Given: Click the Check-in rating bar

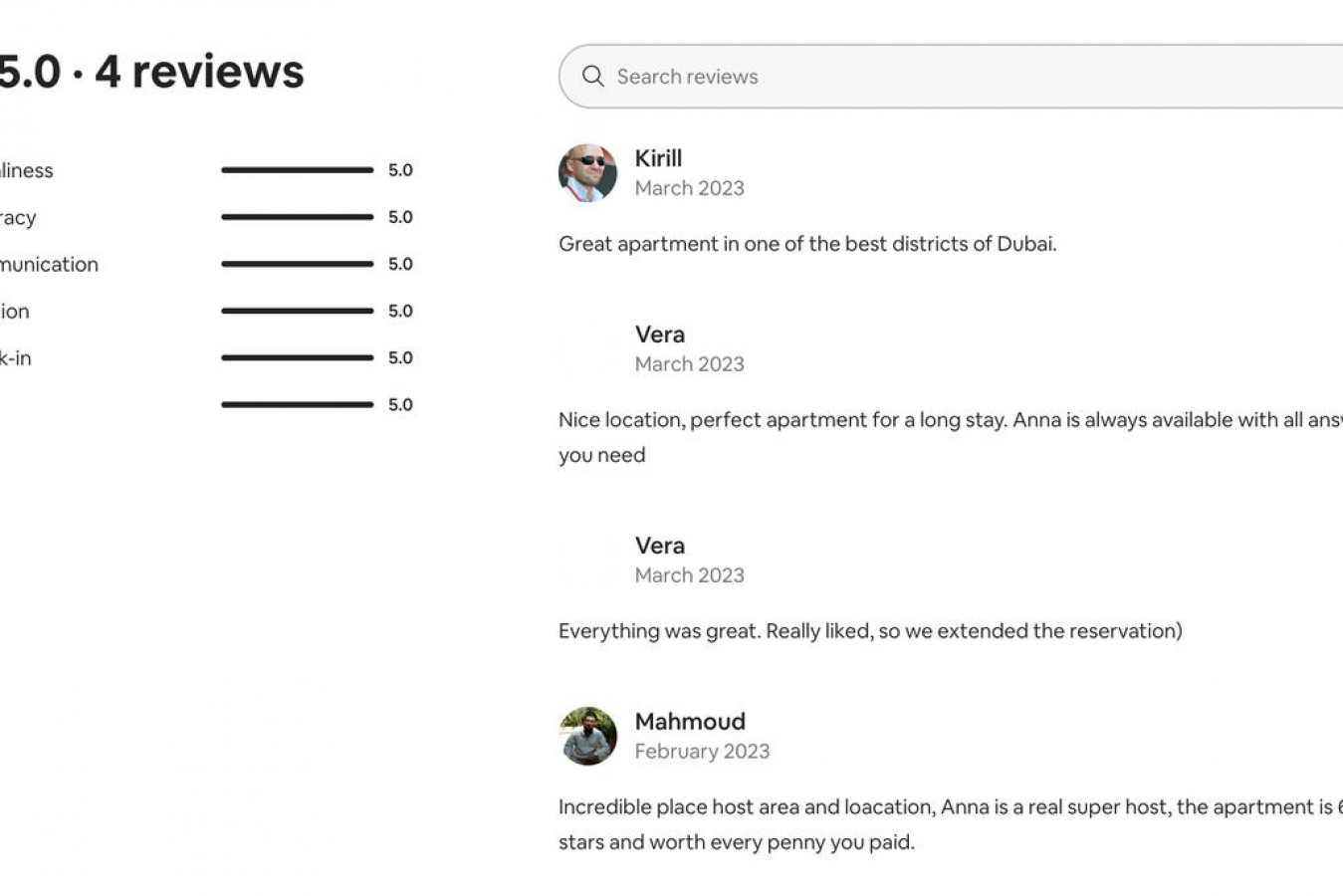Looking at the screenshot, I should (x=297, y=357).
